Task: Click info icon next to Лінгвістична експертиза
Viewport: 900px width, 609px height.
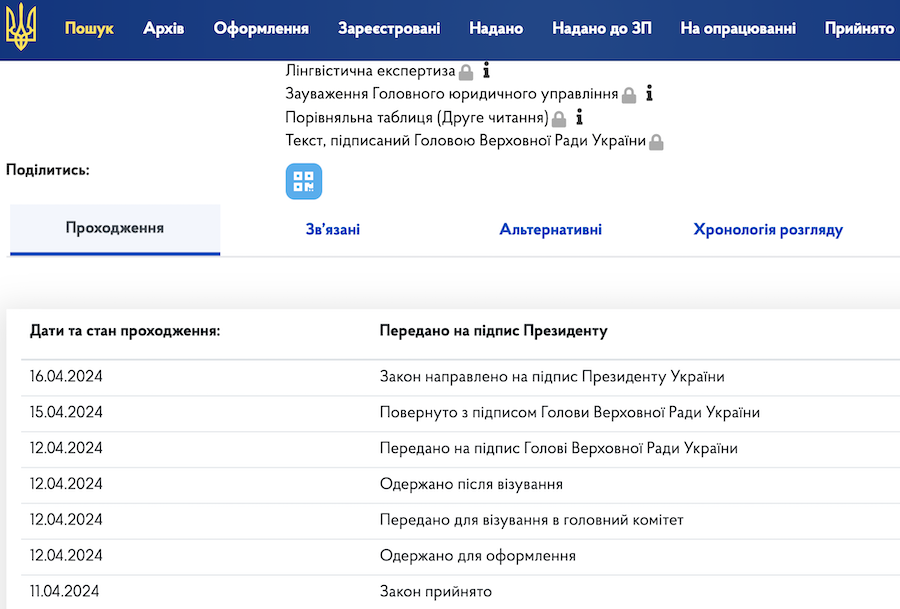Action: (x=486, y=71)
